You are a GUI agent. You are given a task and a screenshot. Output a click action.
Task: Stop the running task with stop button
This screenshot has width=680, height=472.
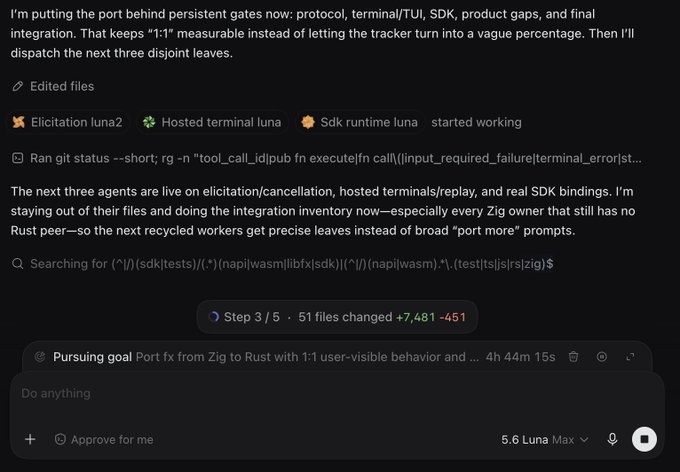tap(644, 439)
